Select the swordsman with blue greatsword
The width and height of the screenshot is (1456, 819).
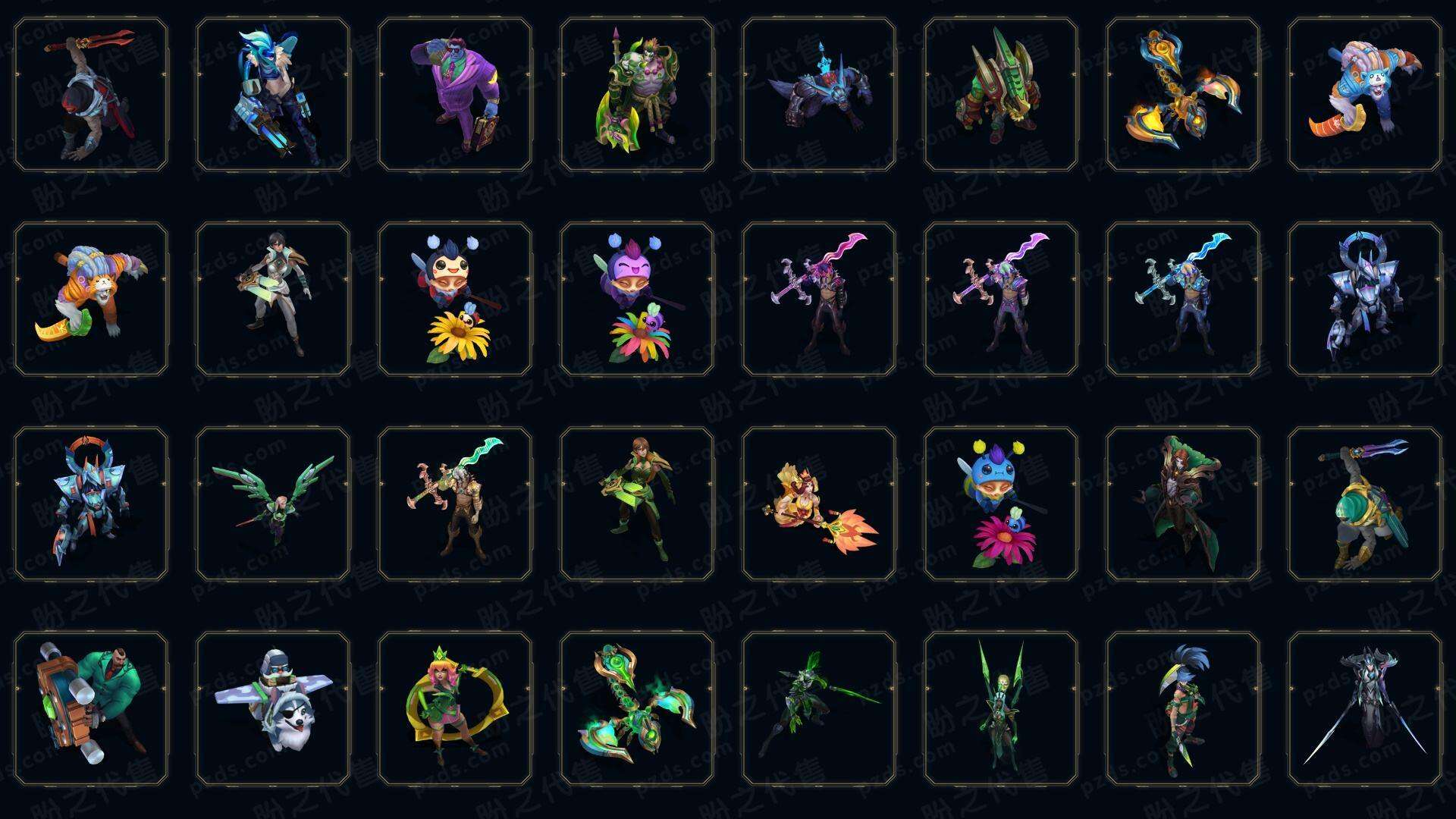coord(1183,299)
